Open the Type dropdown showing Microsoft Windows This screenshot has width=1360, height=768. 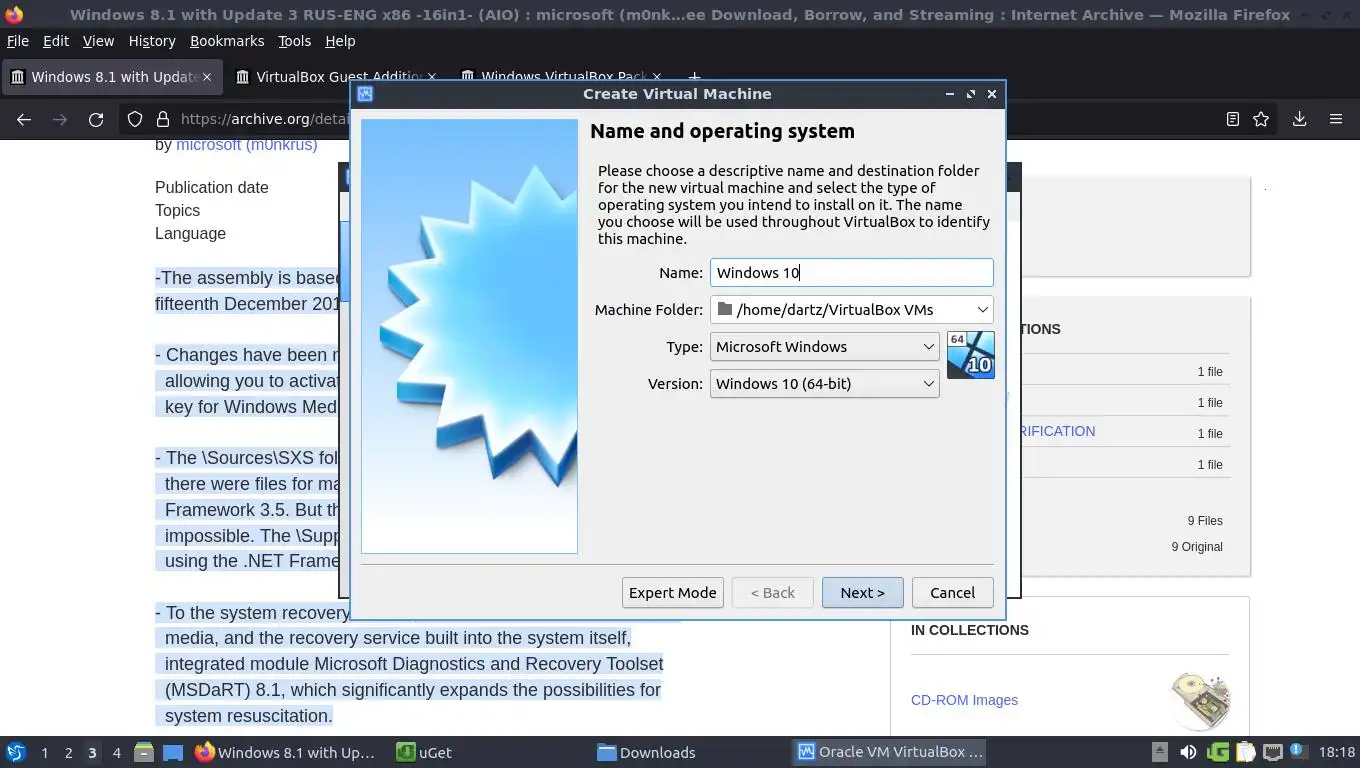pyautogui.click(x=824, y=346)
